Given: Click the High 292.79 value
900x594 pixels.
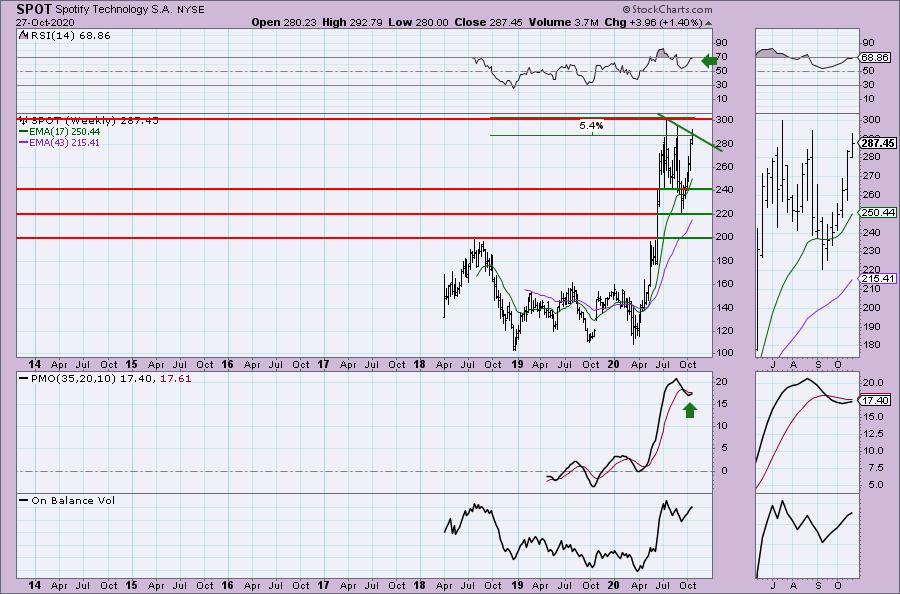Looking at the screenshot, I should [x=351, y=22].
